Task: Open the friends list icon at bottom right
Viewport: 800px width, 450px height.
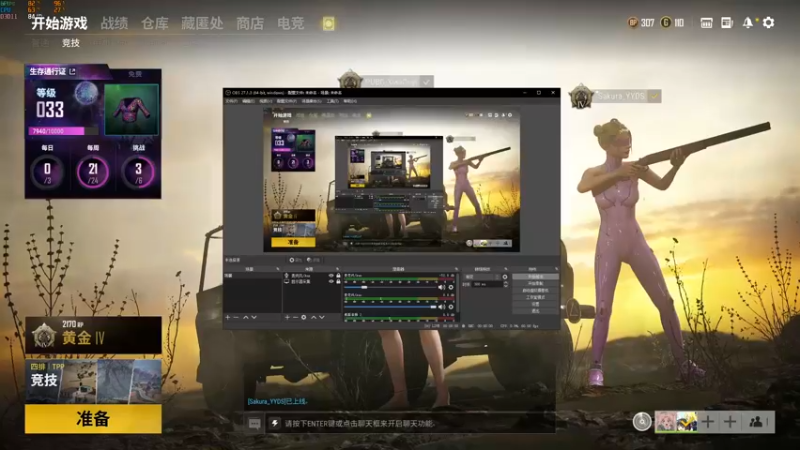Action: click(x=756, y=422)
